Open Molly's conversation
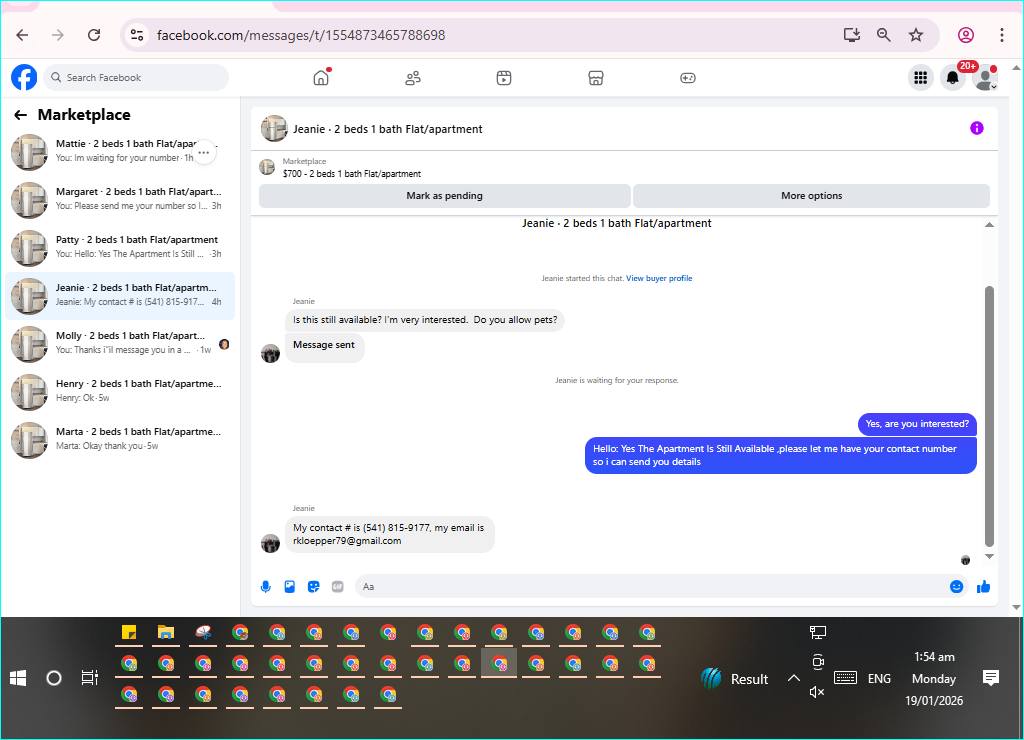The image size is (1024, 740). tap(120, 344)
